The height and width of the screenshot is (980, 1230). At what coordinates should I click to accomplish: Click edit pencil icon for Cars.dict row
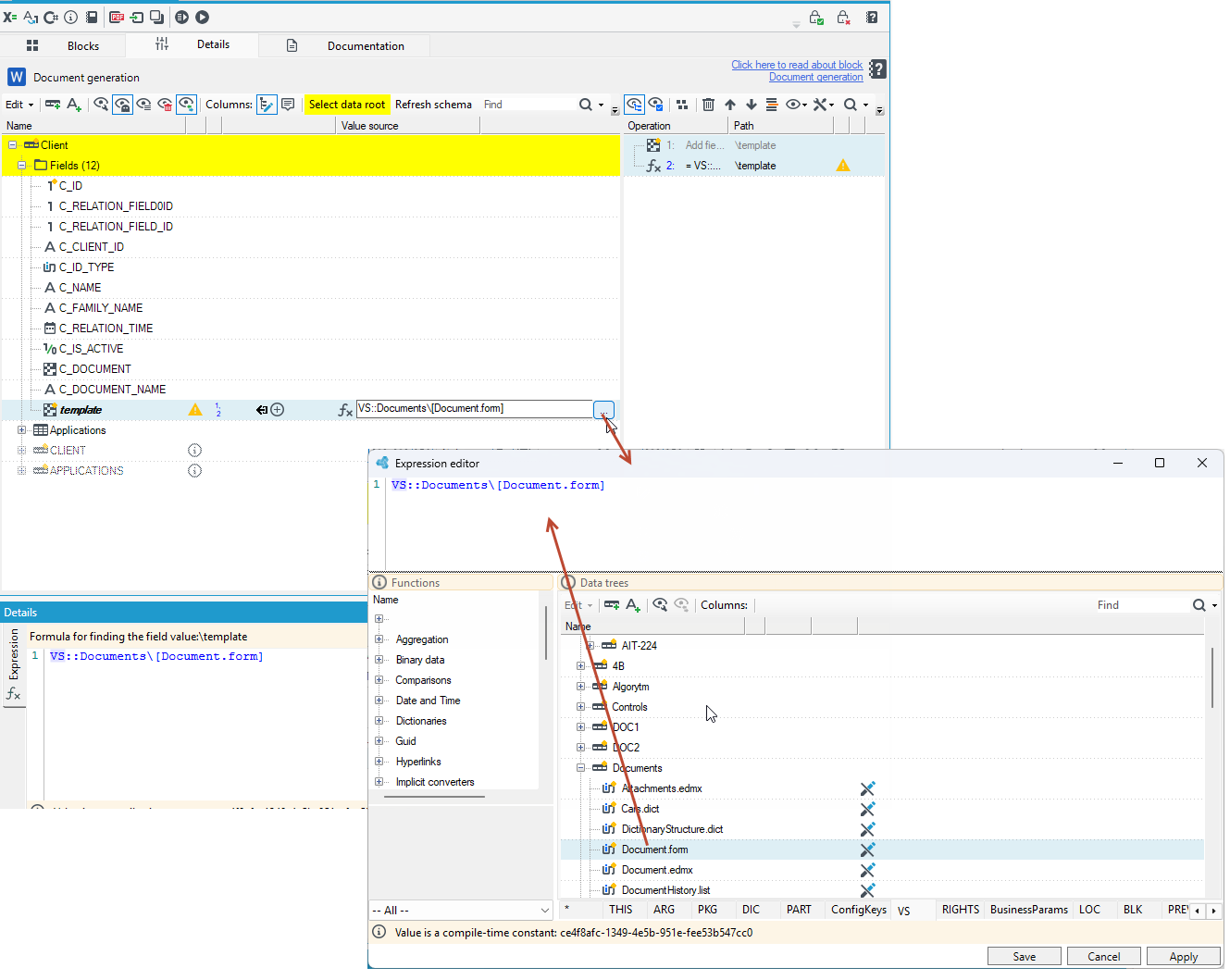coord(867,809)
